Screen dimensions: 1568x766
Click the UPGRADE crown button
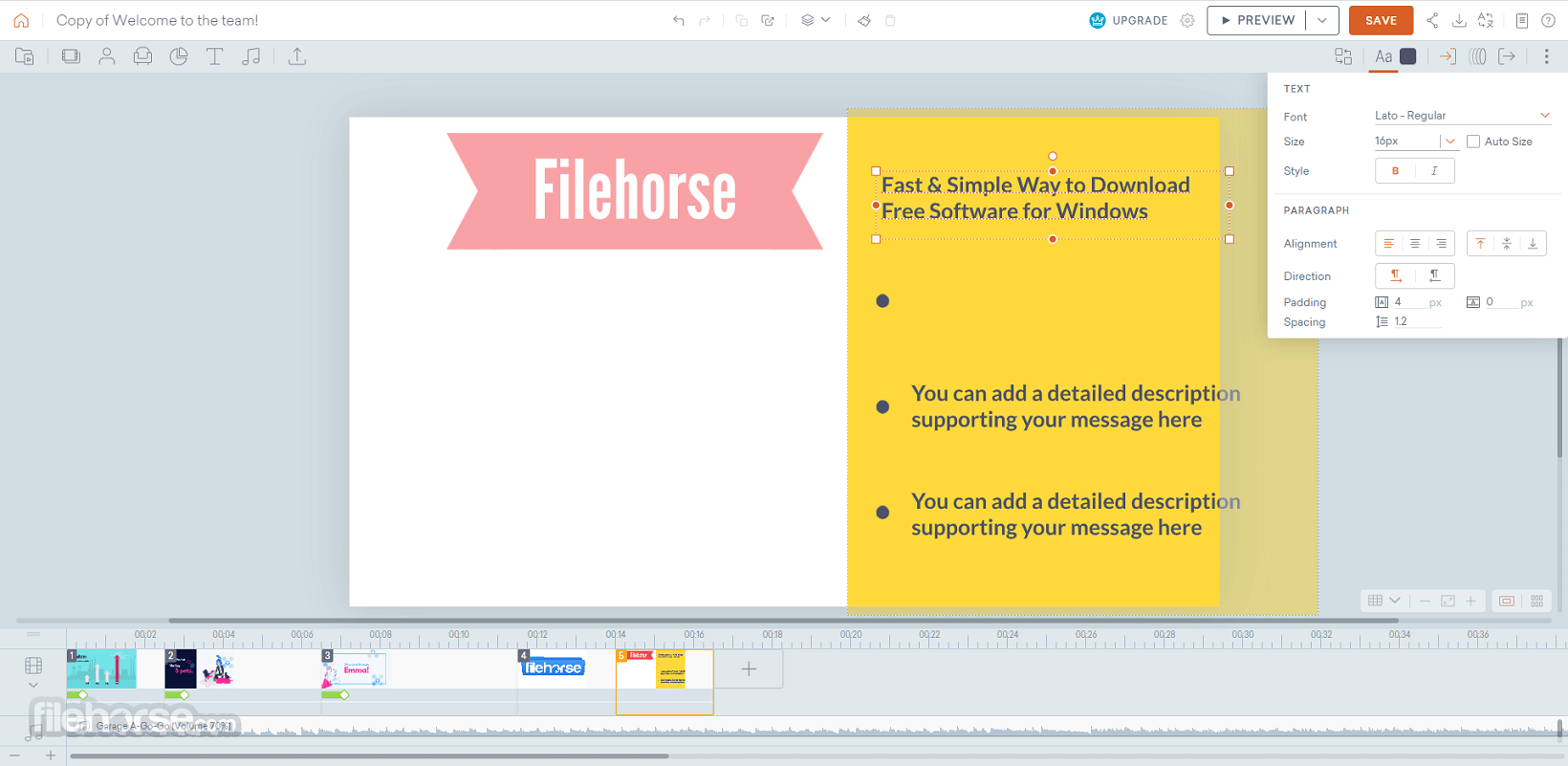click(1128, 20)
